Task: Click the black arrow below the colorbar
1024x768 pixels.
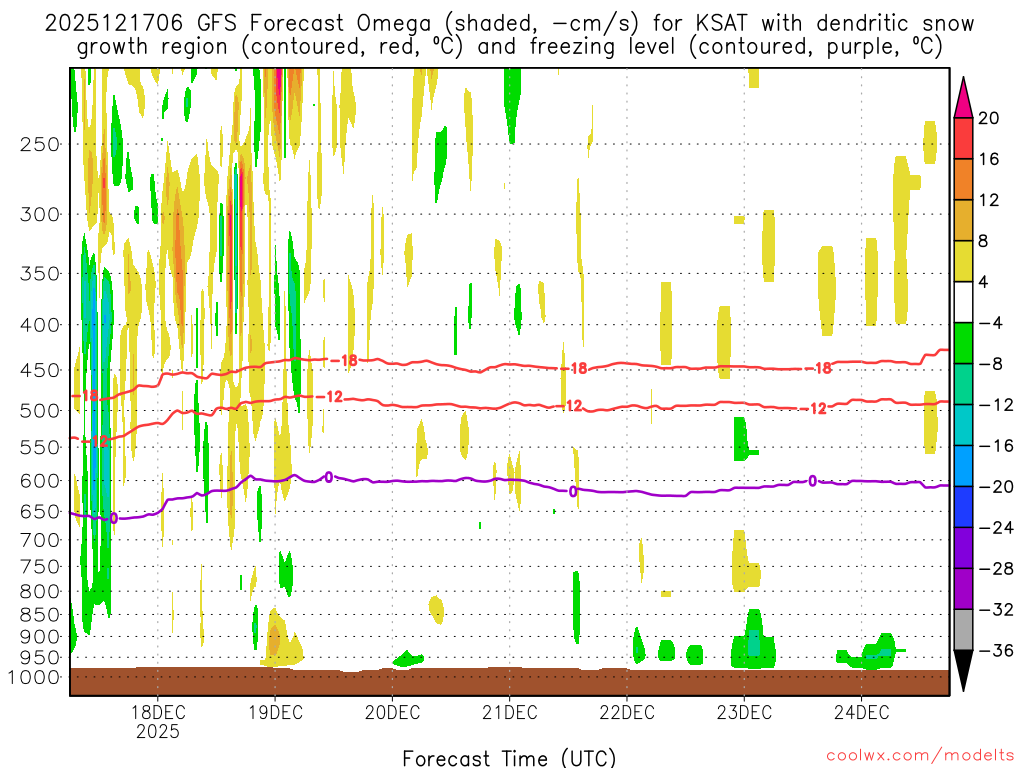Action: [964, 670]
